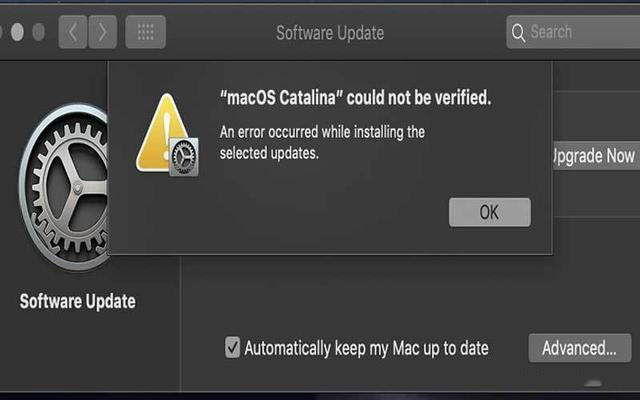Zoom the Software Update window
Viewport: 640px width, 400px height.
click(38, 32)
